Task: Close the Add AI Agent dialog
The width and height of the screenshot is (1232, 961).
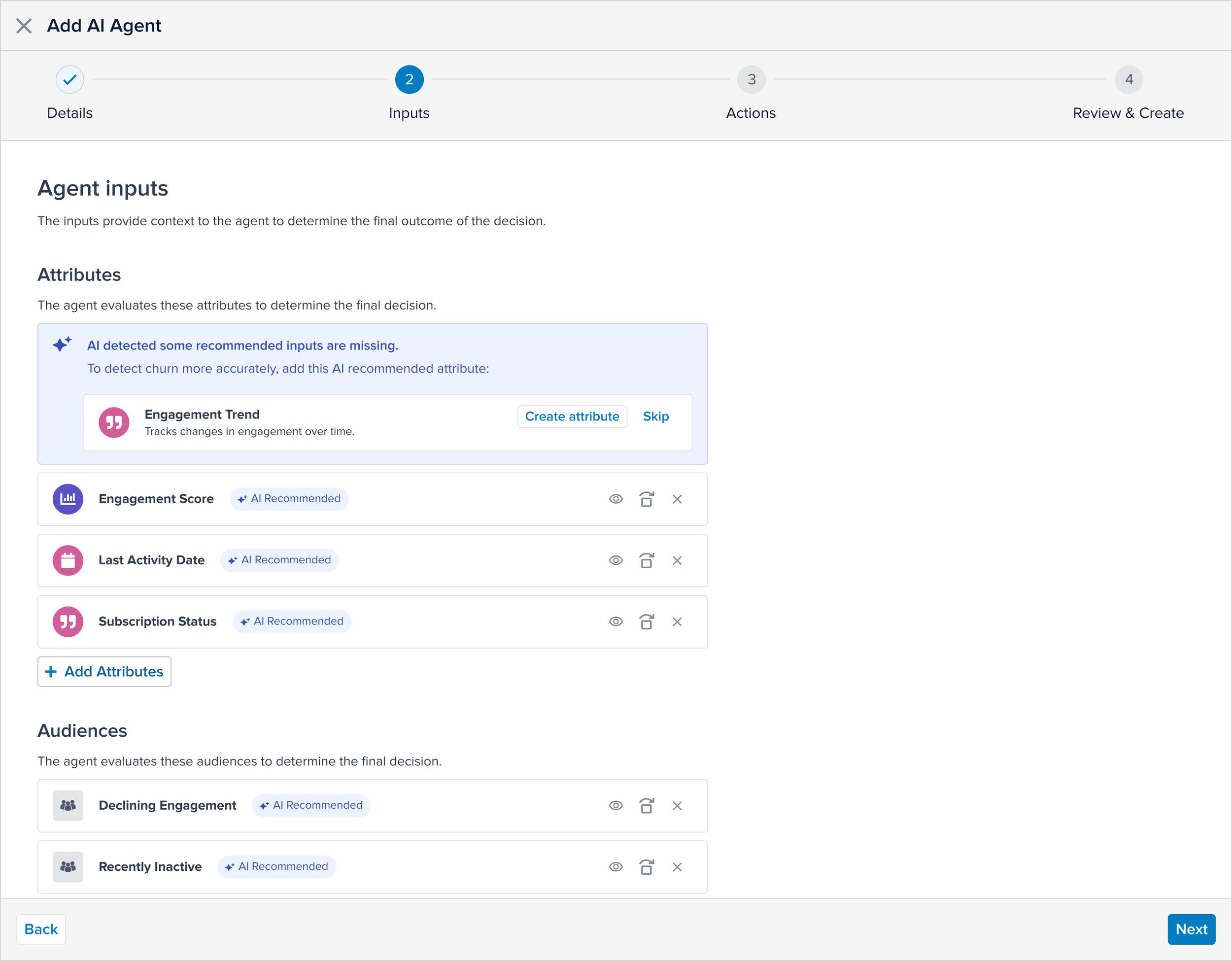Action: tap(24, 25)
